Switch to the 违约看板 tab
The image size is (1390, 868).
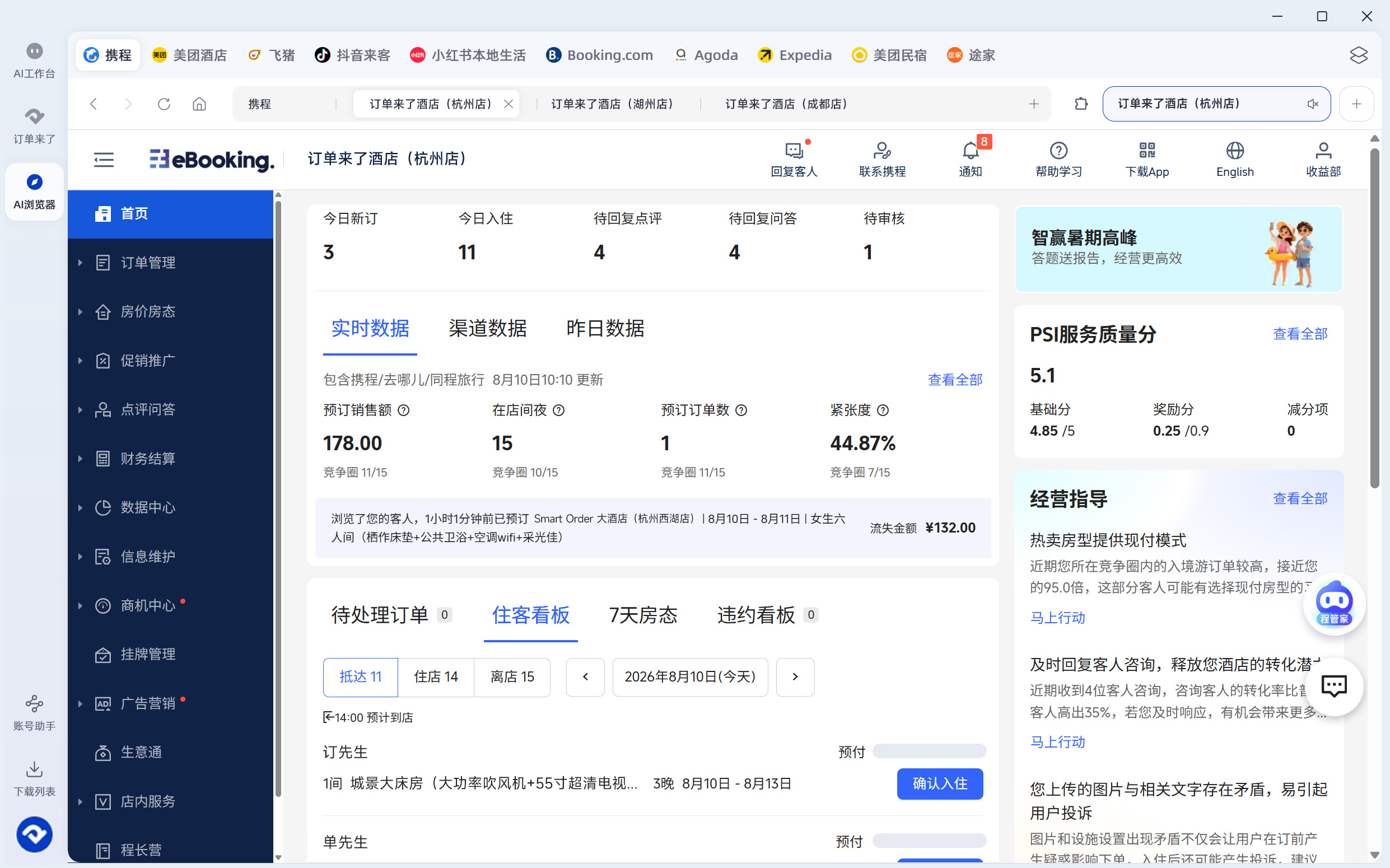click(x=767, y=615)
